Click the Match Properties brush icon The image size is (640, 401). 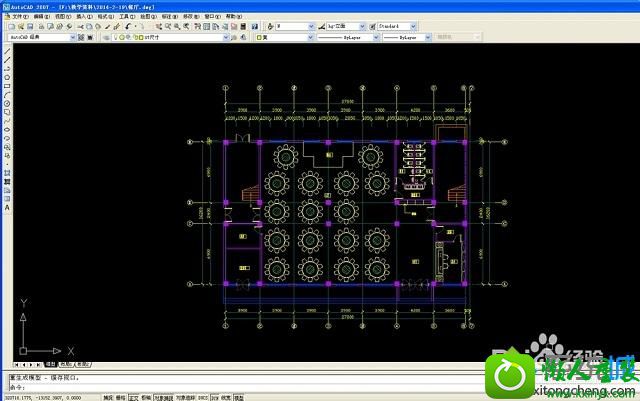[107, 27]
